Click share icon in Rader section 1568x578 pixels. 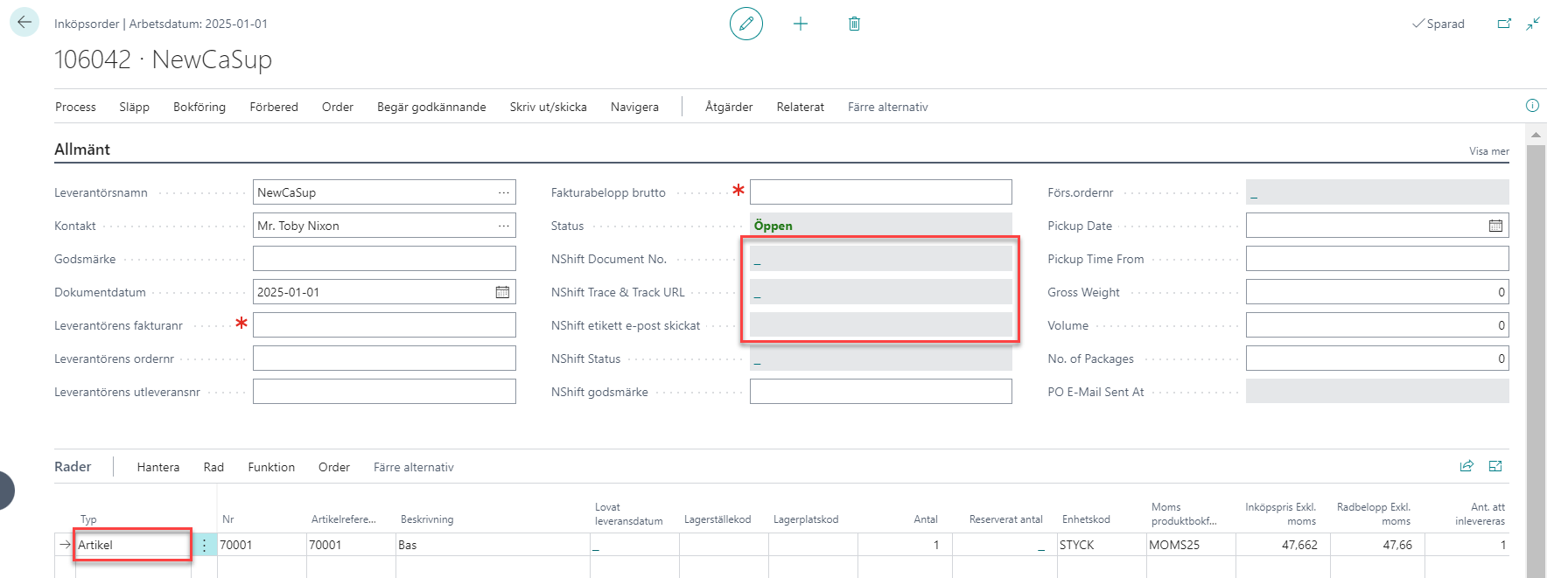[1466, 466]
